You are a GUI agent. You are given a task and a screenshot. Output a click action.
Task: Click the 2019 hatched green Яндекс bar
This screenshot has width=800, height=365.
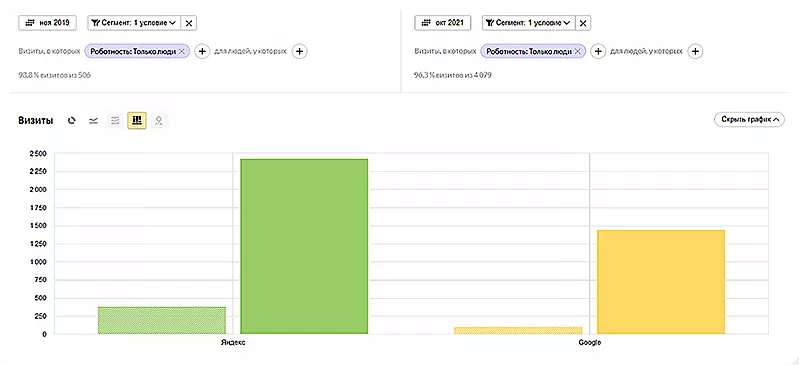[x=162, y=320]
